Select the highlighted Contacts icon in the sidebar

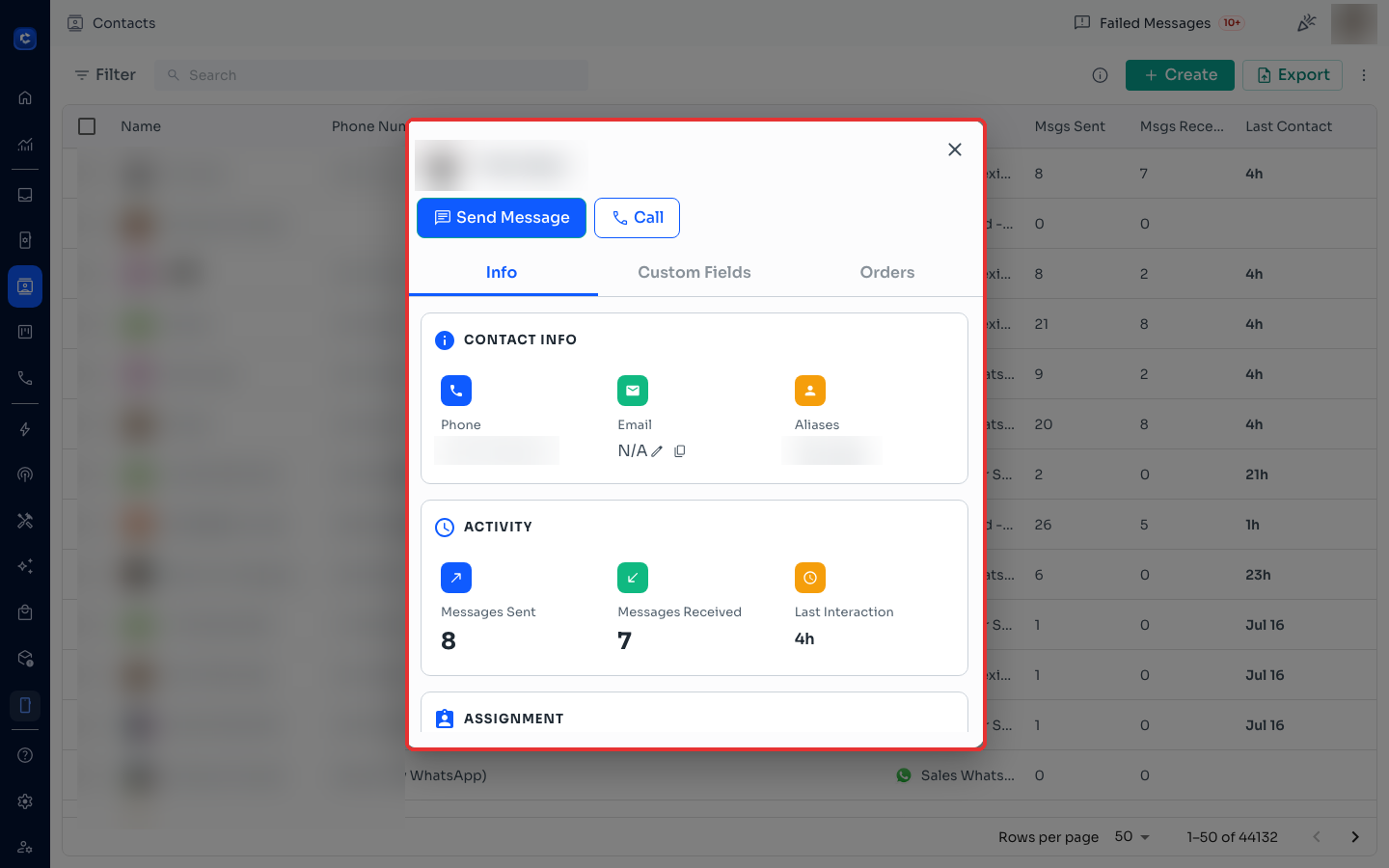point(25,286)
